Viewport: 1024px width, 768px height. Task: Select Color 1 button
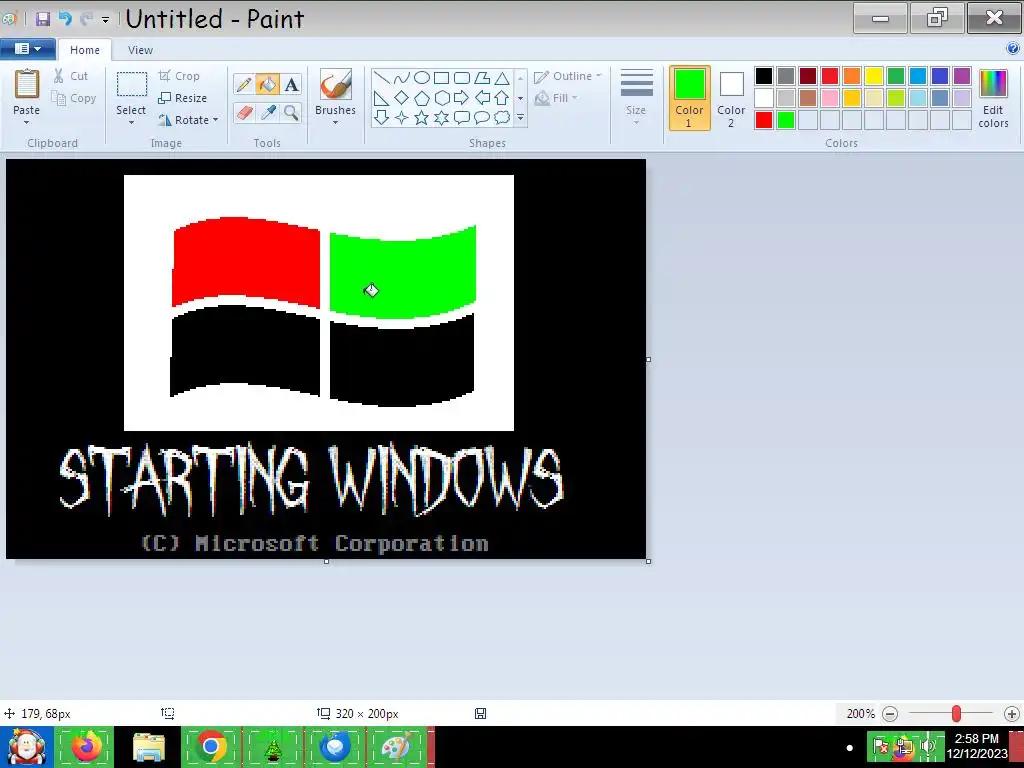pyautogui.click(x=690, y=98)
